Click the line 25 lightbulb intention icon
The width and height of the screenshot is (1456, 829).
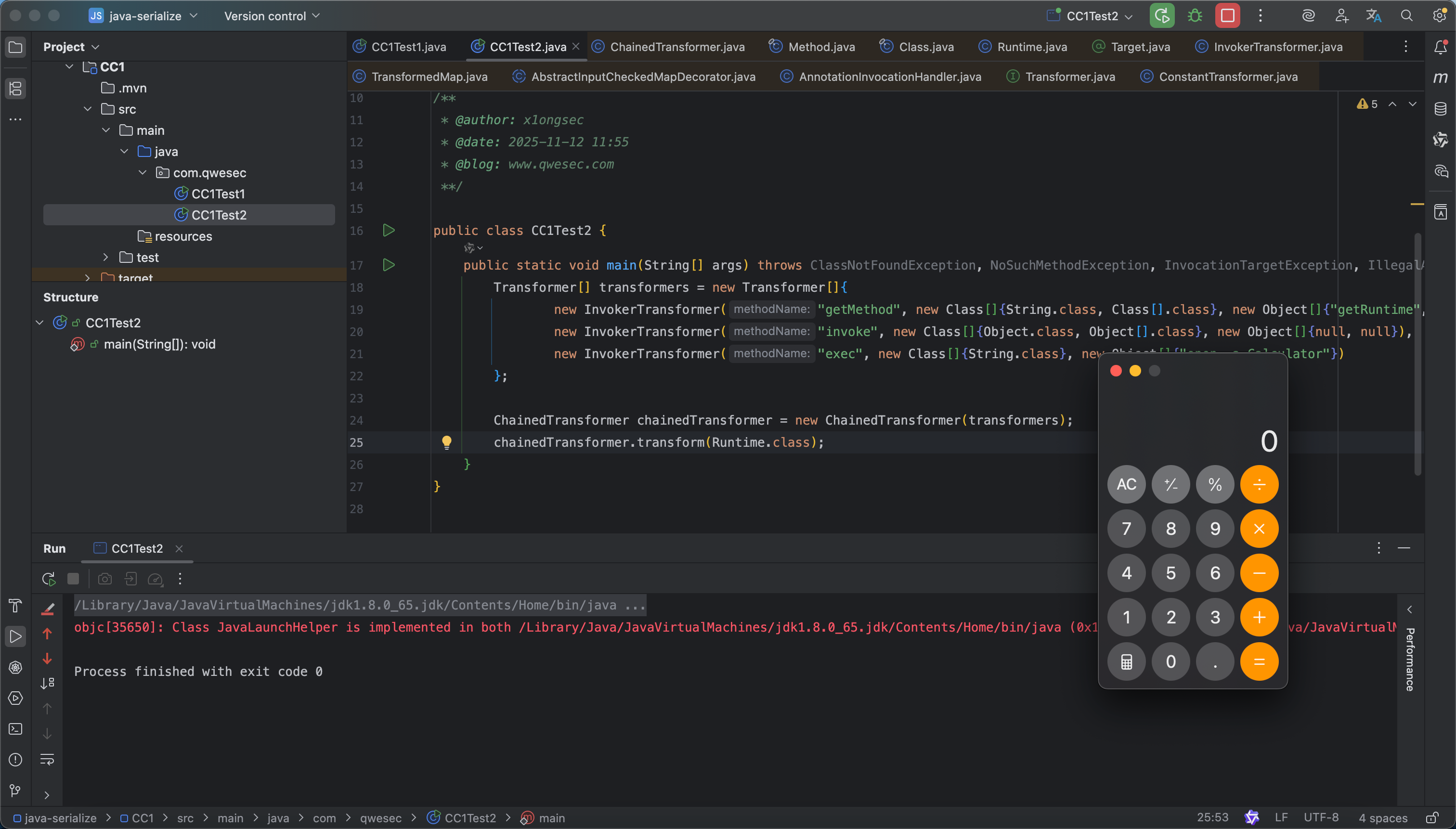tap(447, 442)
